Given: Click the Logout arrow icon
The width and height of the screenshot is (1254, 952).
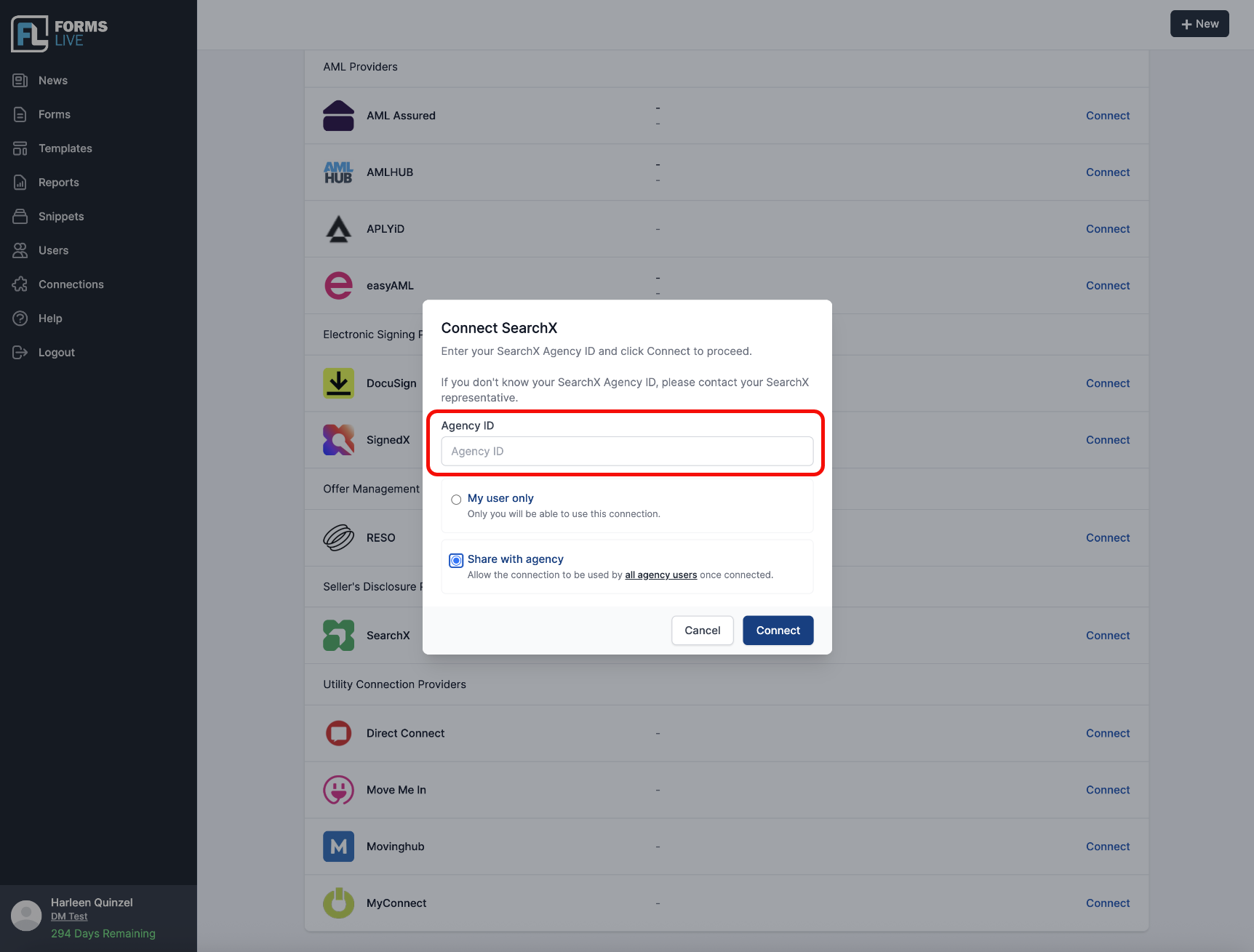Looking at the screenshot, I should pos(20,353).
